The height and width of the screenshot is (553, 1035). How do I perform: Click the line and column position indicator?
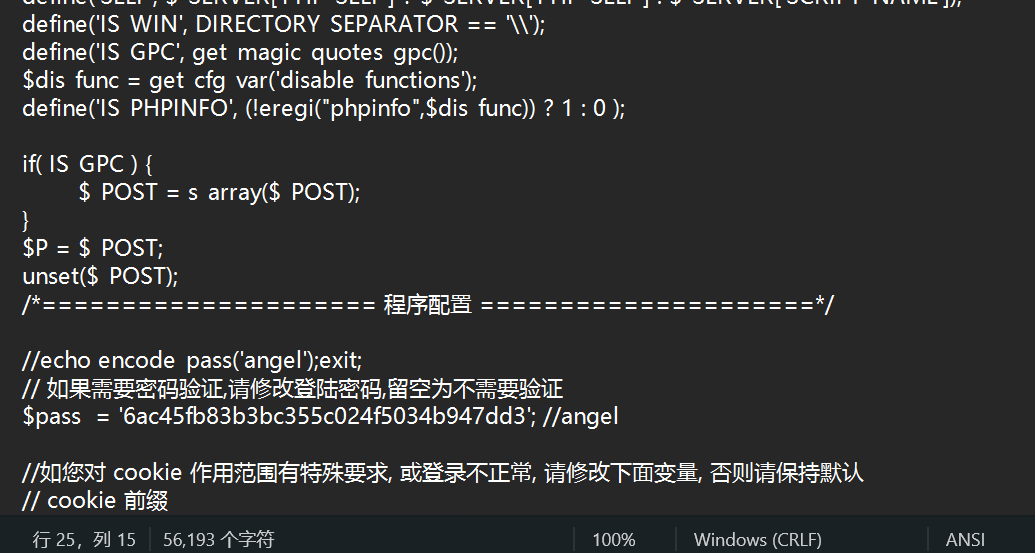click(84, 539)
